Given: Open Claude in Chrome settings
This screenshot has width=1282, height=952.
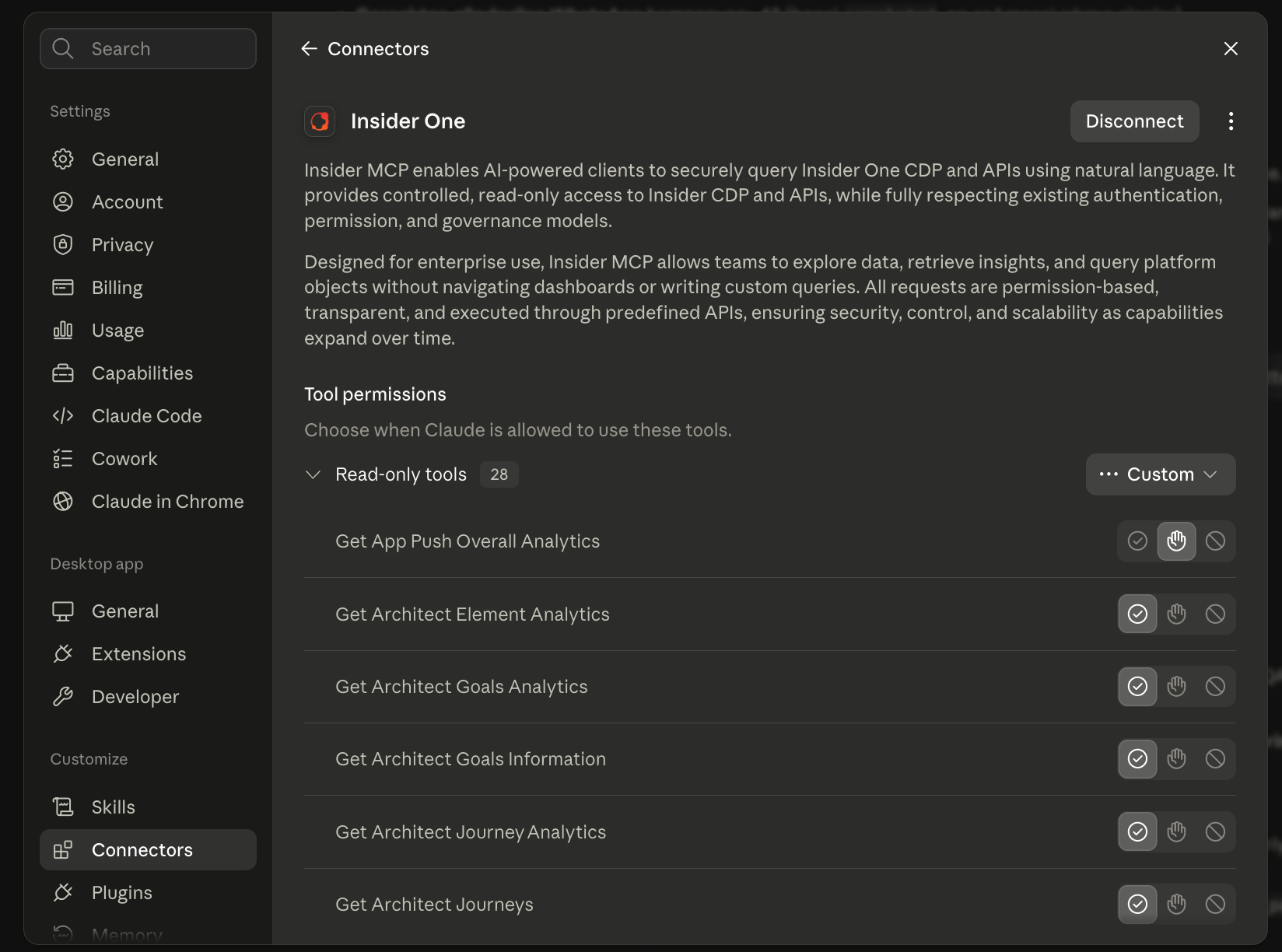Looking at the screenshot, I should pos(148,501).
